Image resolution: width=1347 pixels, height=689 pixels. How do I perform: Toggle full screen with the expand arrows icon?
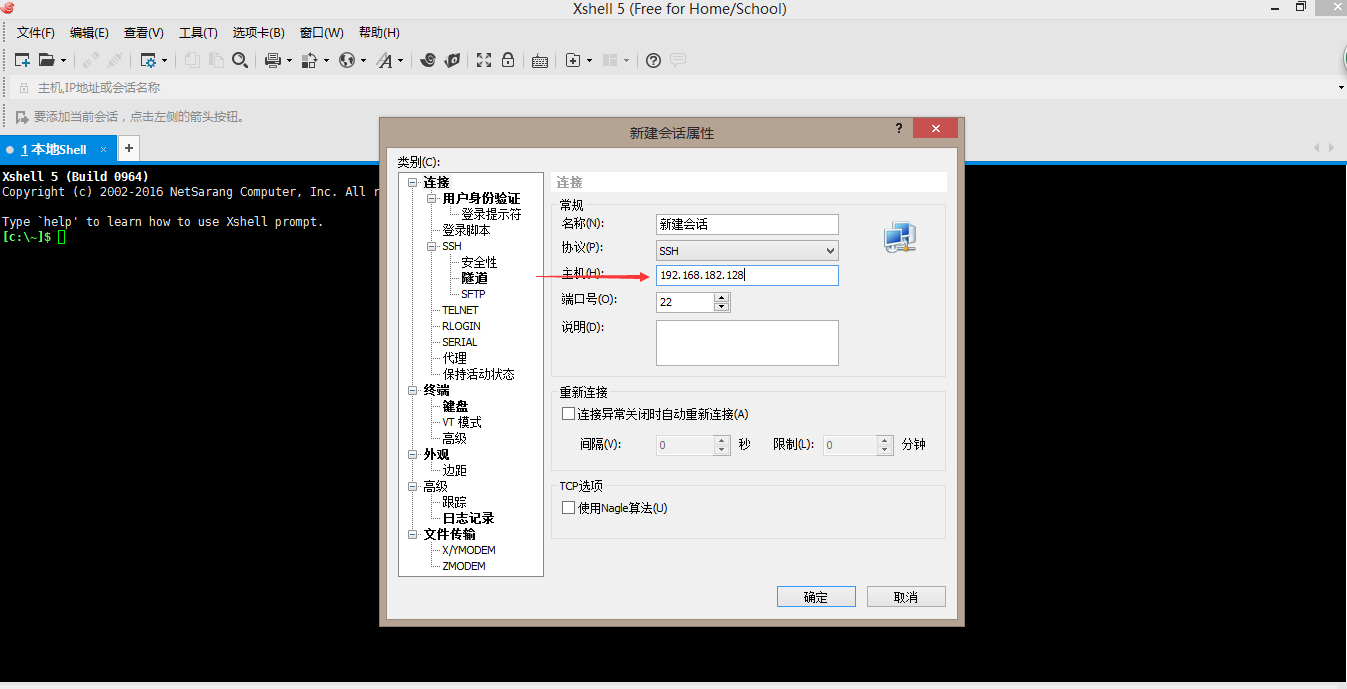[484, 60]
